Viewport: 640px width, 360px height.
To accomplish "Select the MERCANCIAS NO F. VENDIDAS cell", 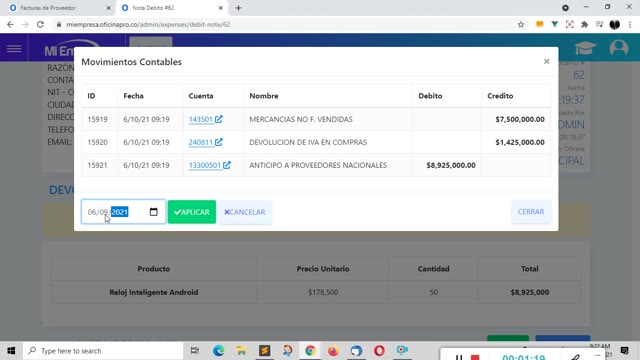I will point(328,119).
